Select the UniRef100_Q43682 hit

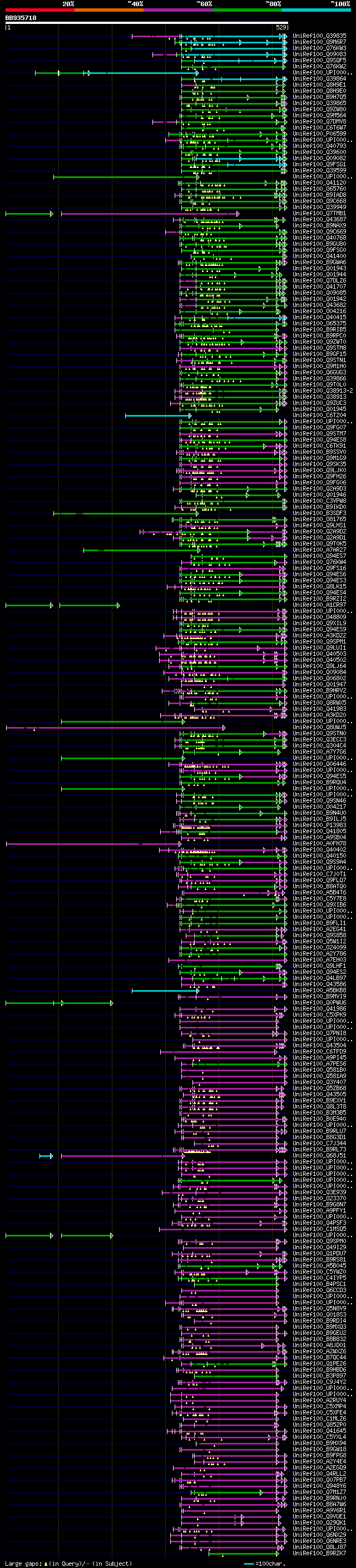(319, 305)
